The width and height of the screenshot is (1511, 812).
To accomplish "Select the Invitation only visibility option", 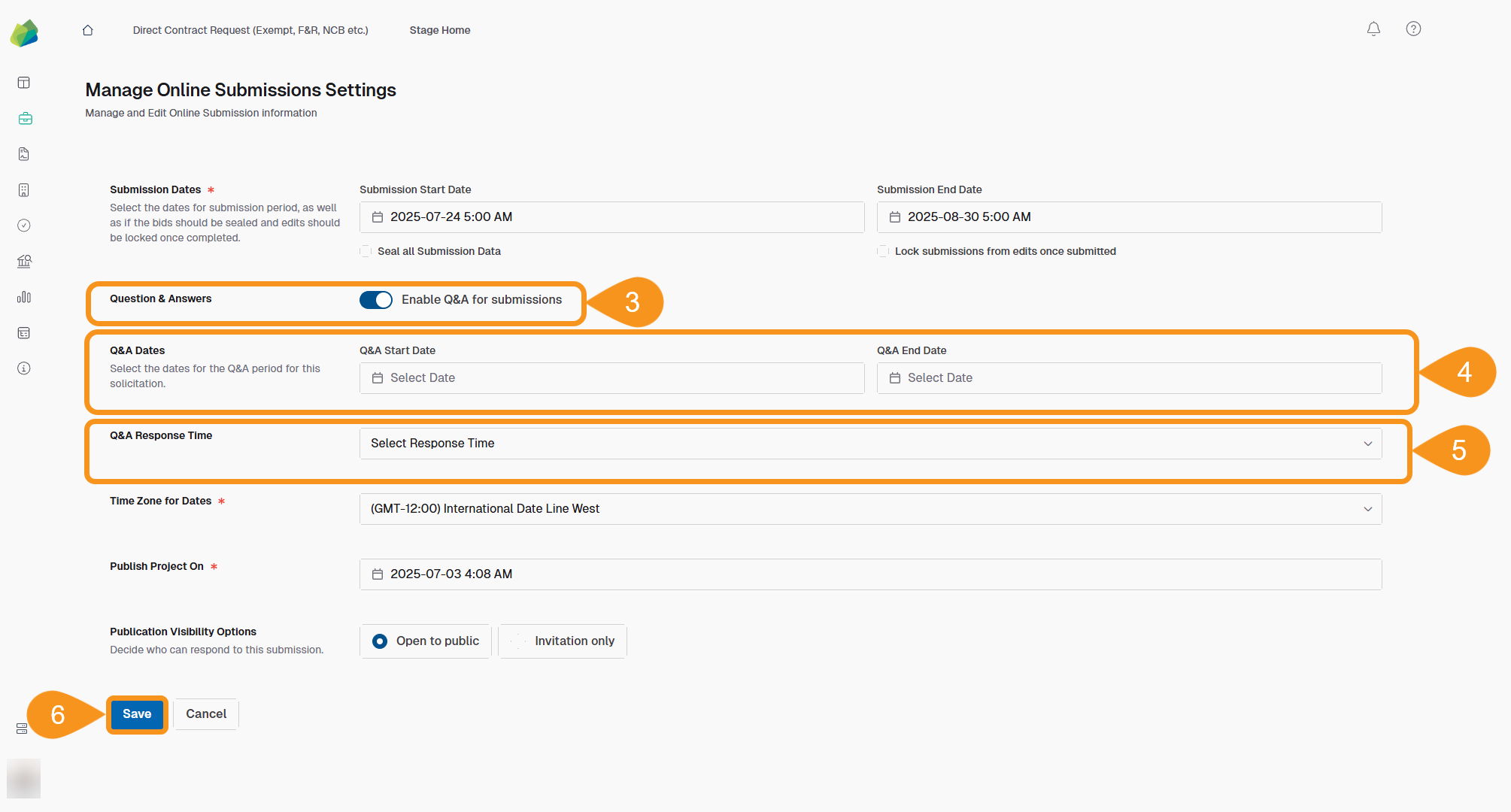I will pos(562,641).
